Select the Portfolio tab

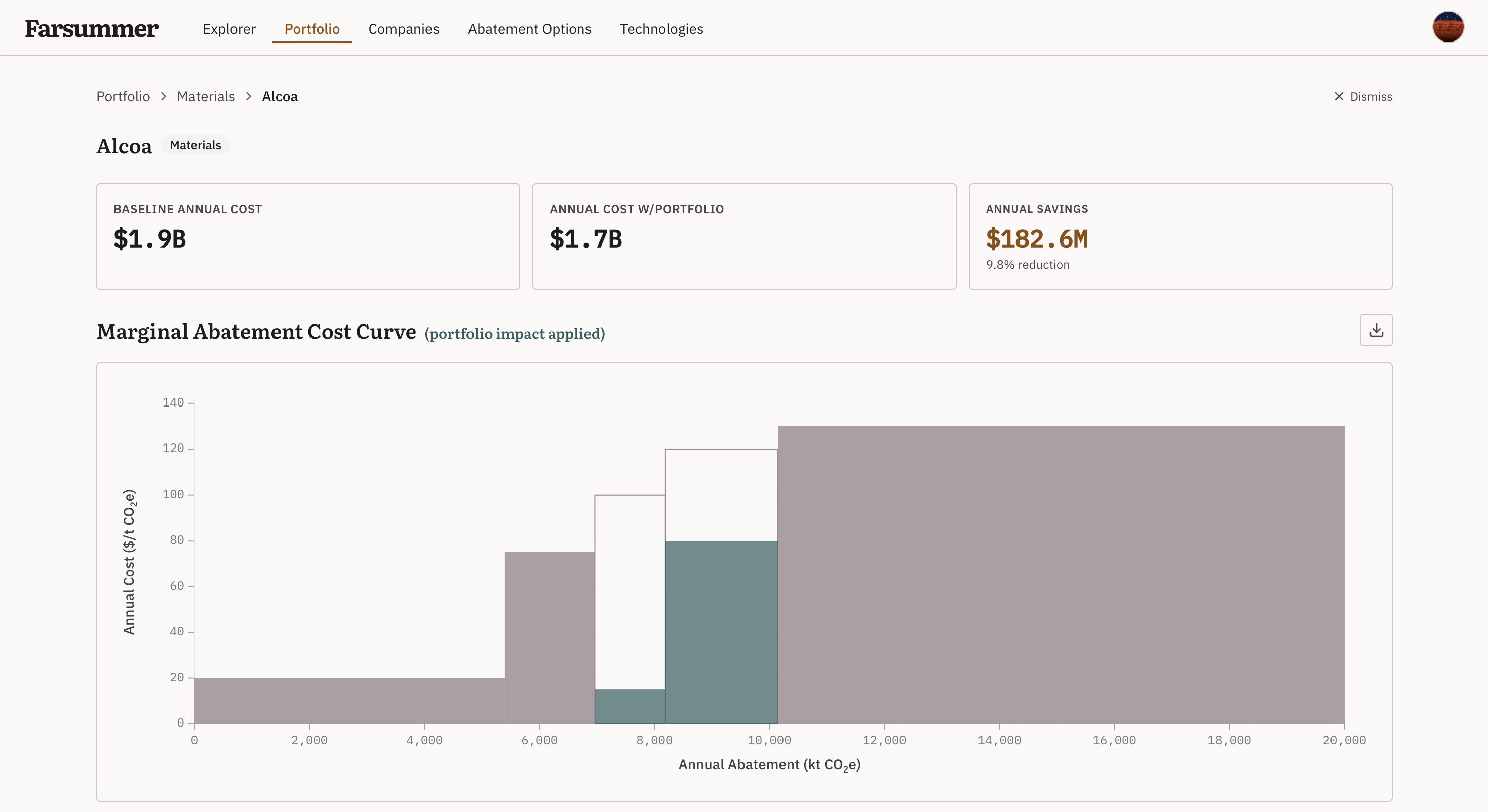[312, 29]
